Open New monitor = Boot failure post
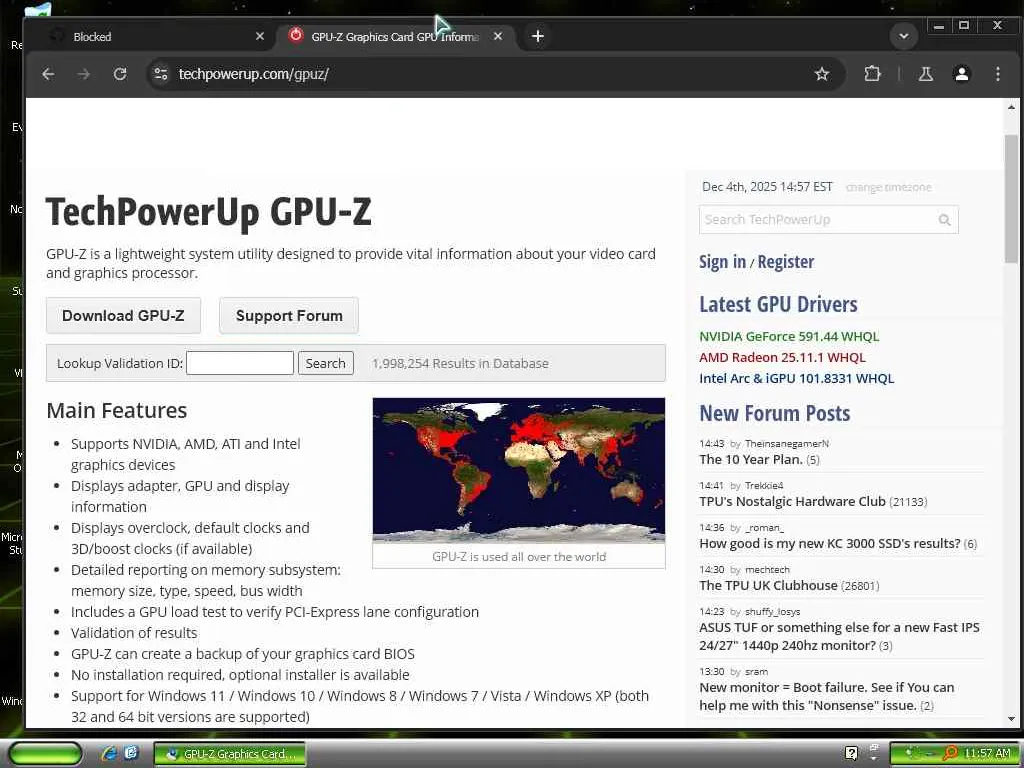This screenshot has width=1024, height=768. tap(827, 696)
